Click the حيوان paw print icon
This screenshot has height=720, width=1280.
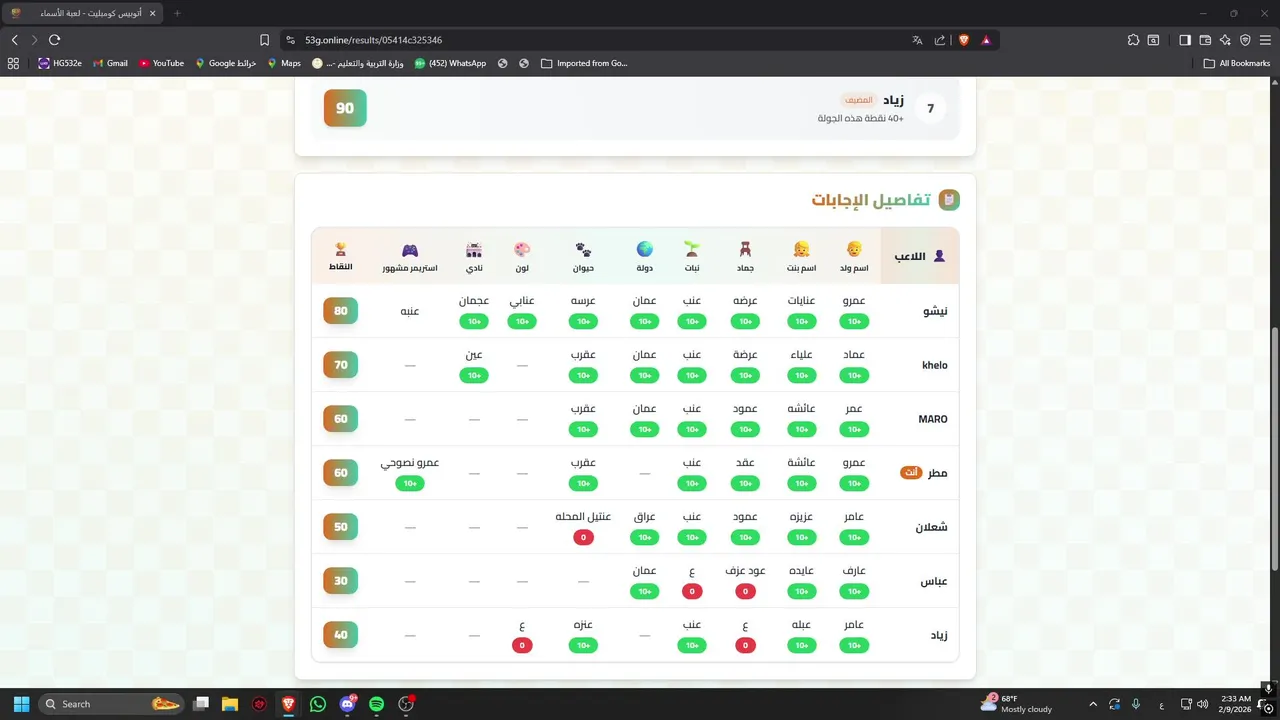click(583, 249)
